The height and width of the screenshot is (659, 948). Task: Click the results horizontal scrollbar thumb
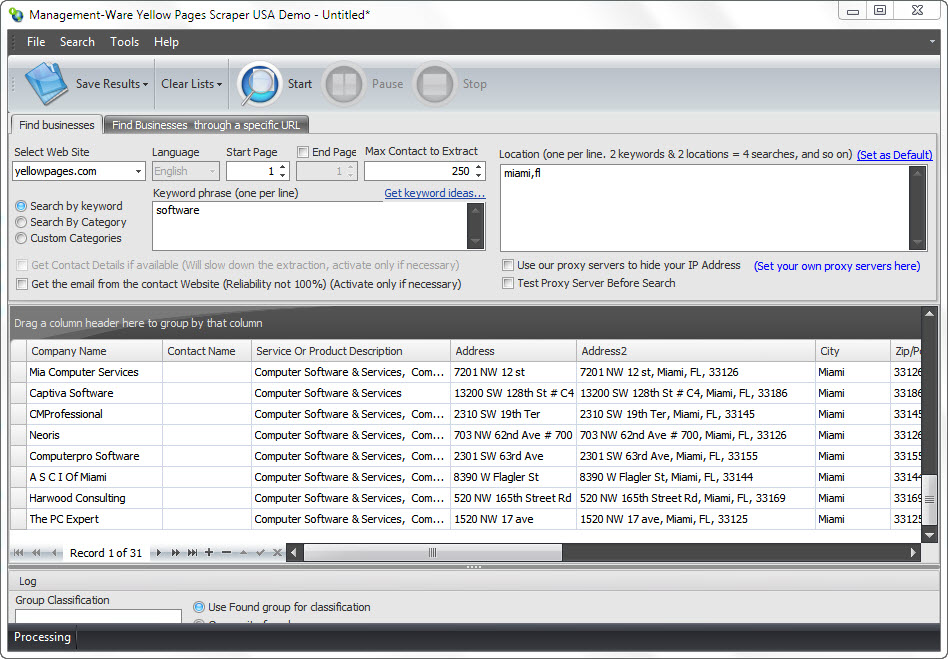[433, 552]
